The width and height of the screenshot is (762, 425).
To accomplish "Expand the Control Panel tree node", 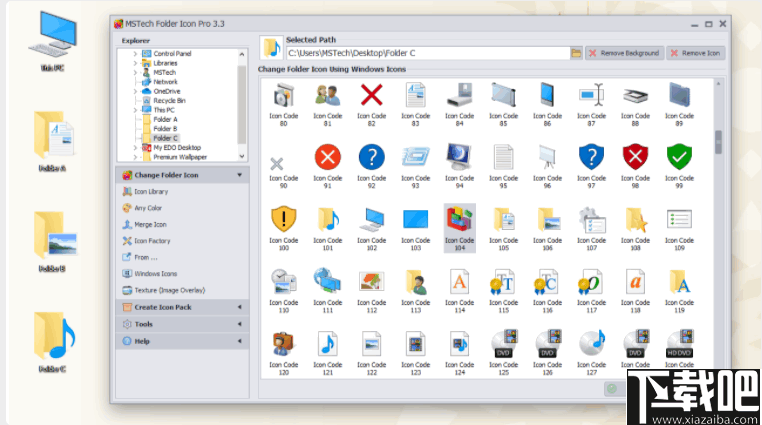I will pos(135,53).
